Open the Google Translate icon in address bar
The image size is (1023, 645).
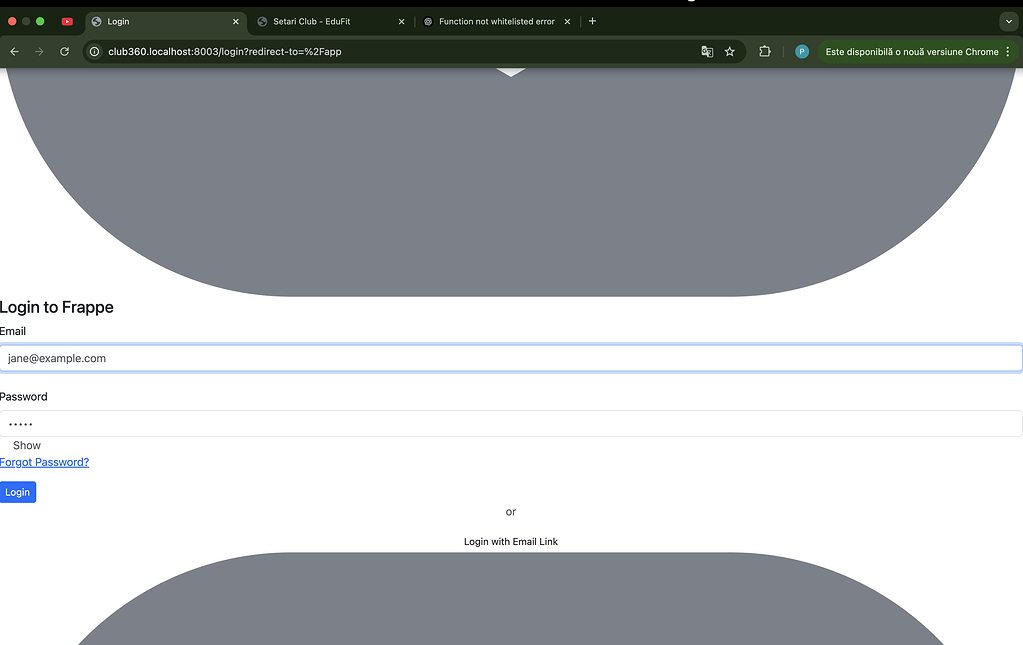(707, 51)
